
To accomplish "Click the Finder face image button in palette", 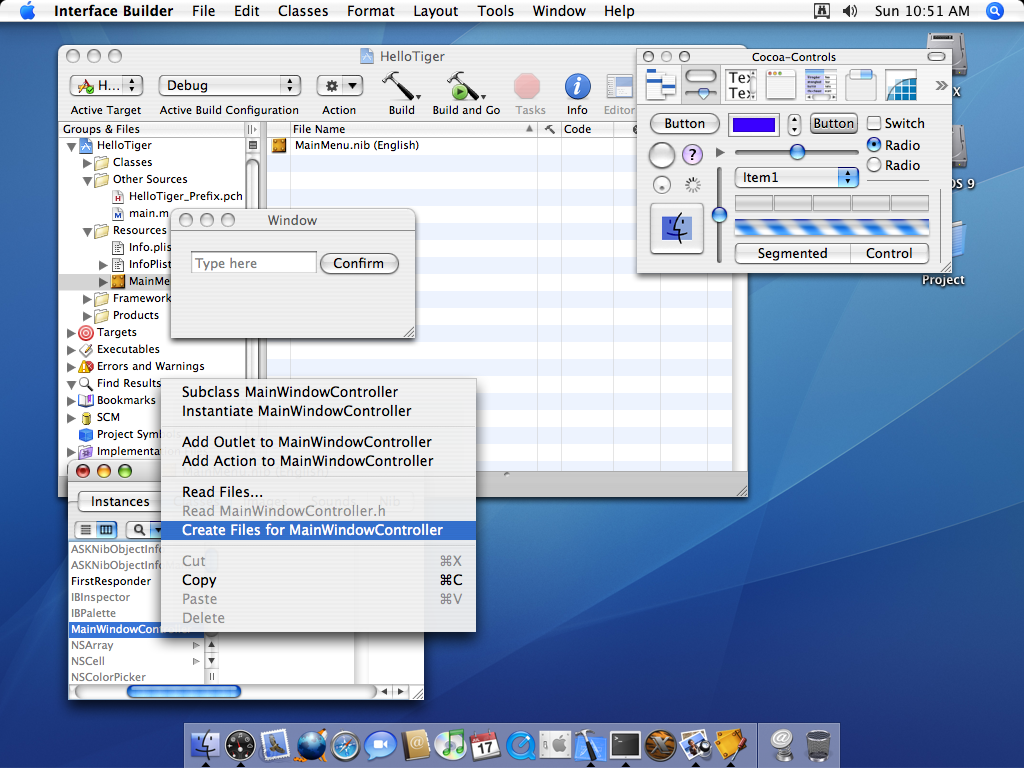I will click(677, 228).
